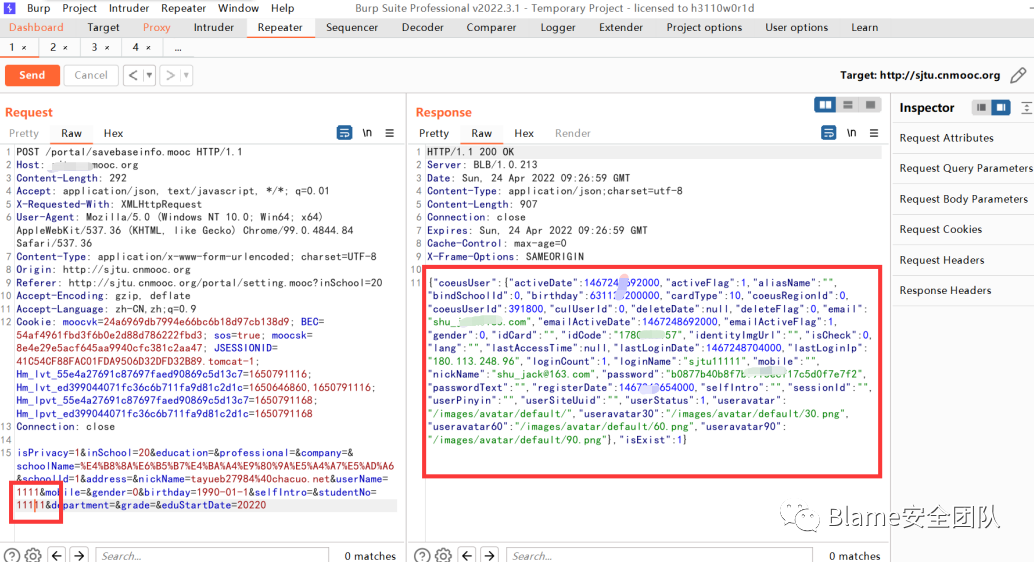Open help for Request search
Viewport: 1034px width, 562px height.
tap(12, 555)
